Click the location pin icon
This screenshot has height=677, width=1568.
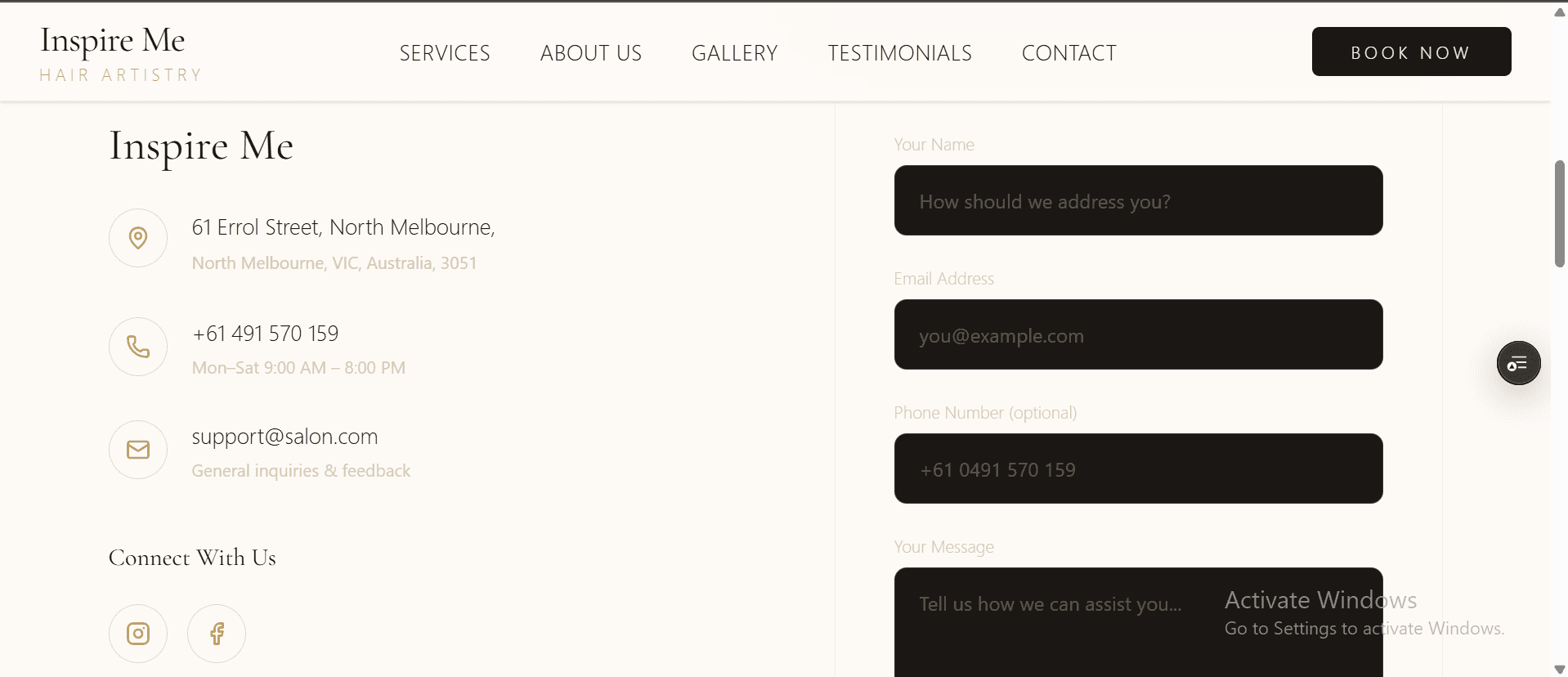coord(138,238)
